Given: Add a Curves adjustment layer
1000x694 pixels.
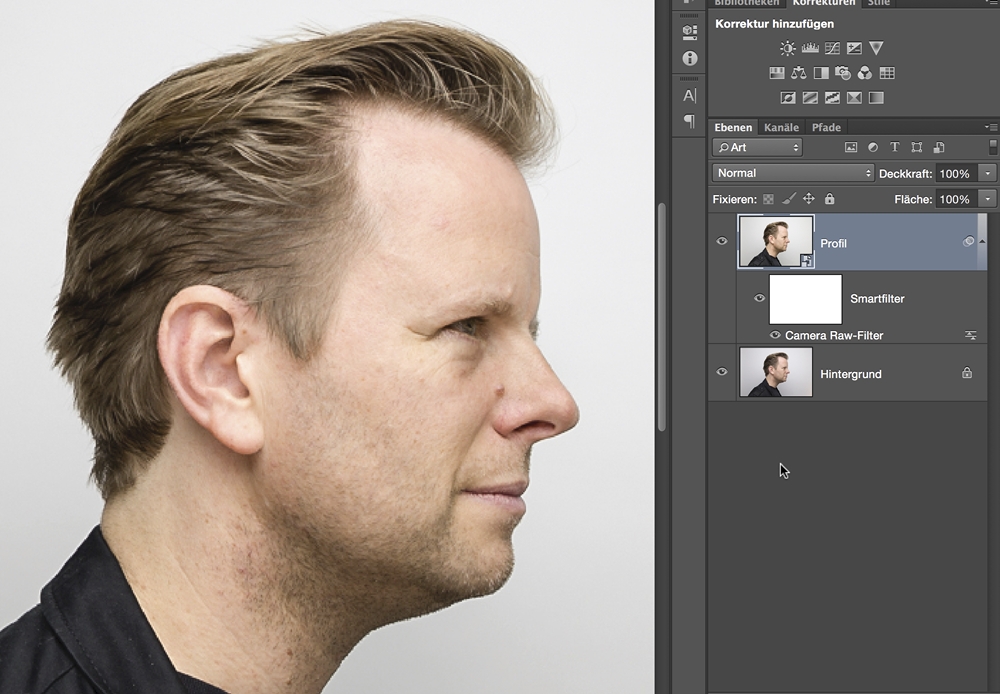Looking at the screenshot, I should point(832,48).
